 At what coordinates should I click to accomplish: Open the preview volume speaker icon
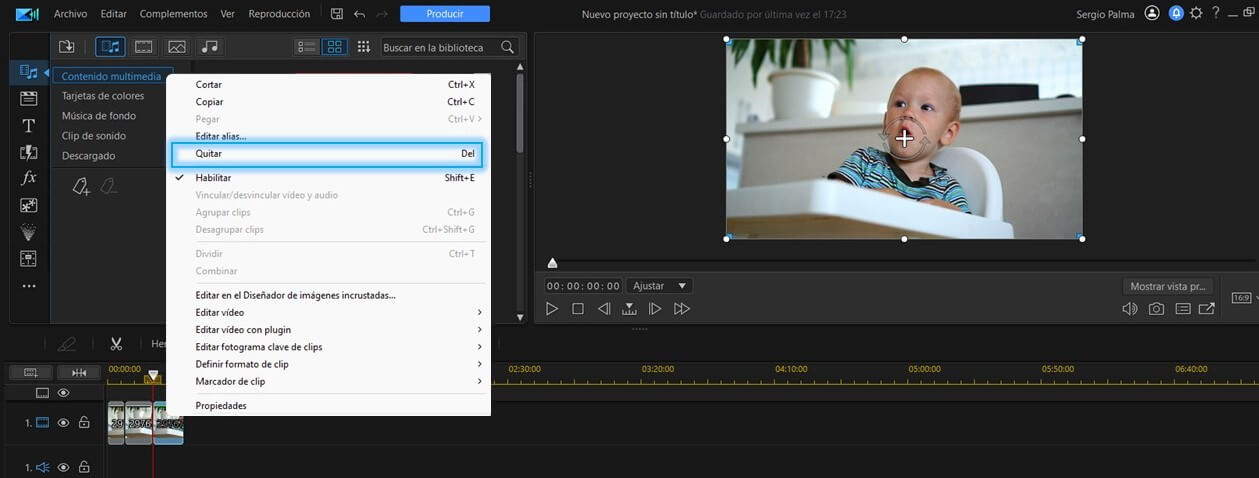click(x=1130, y=309)
